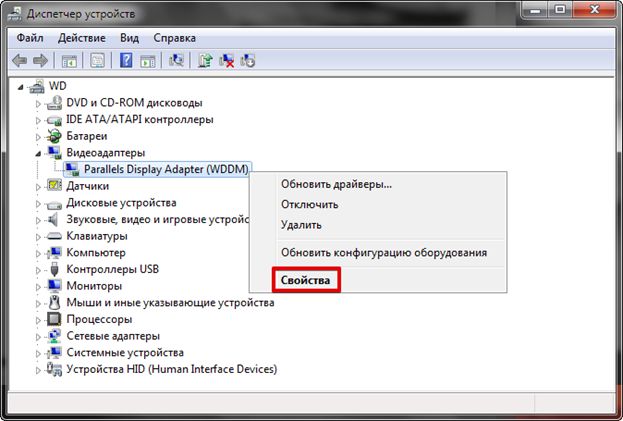
Task: Toggle the console tree toolbar icon
Action: click(69, 61)
